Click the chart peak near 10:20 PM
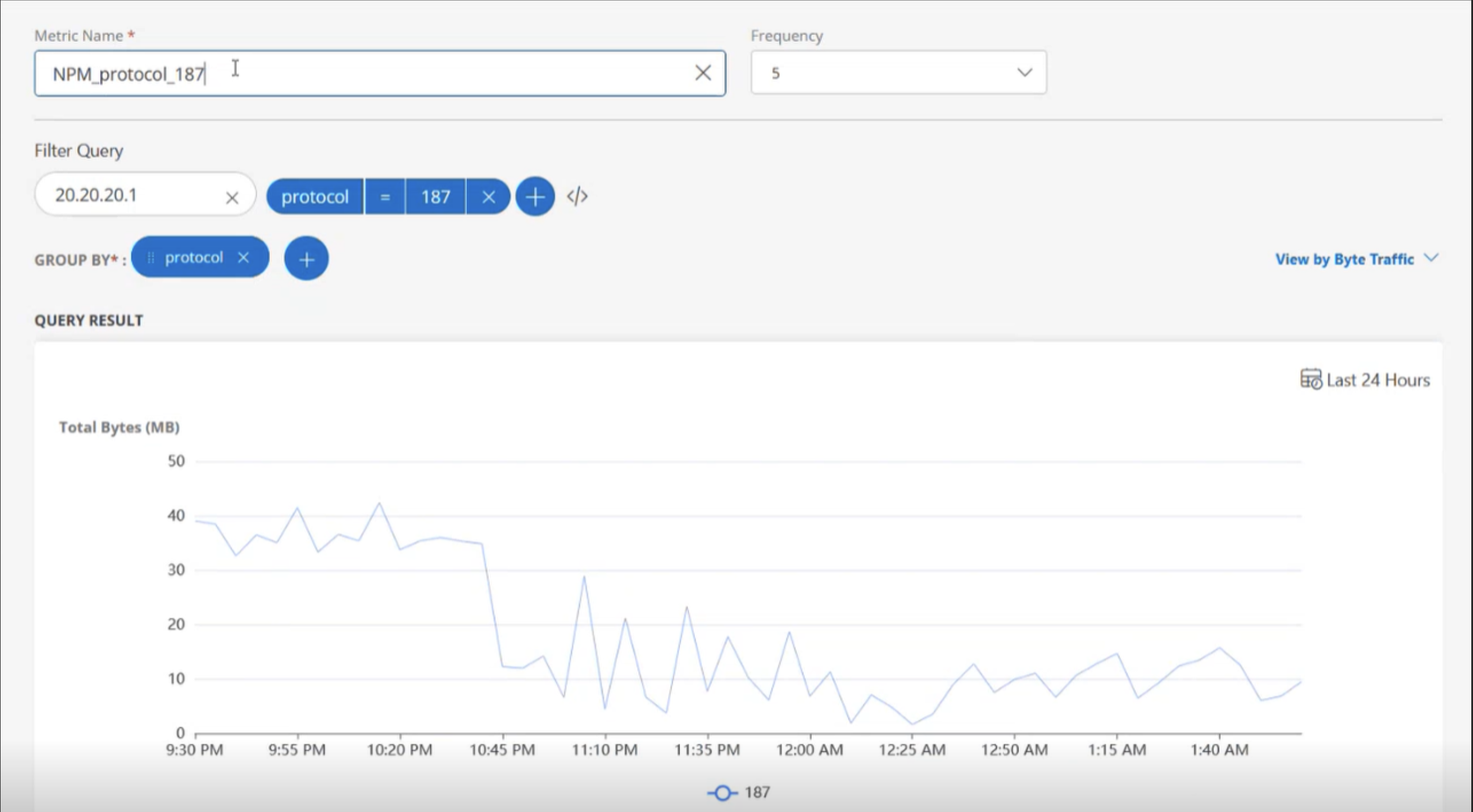Viewport: 1473px width, 812px height. pyautogui.click(x=379, y=503)
